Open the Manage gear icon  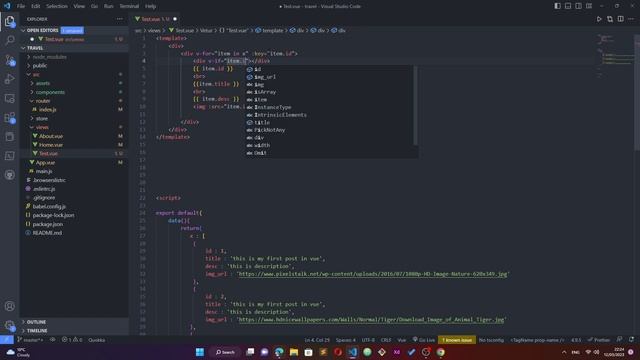[9, 325]
